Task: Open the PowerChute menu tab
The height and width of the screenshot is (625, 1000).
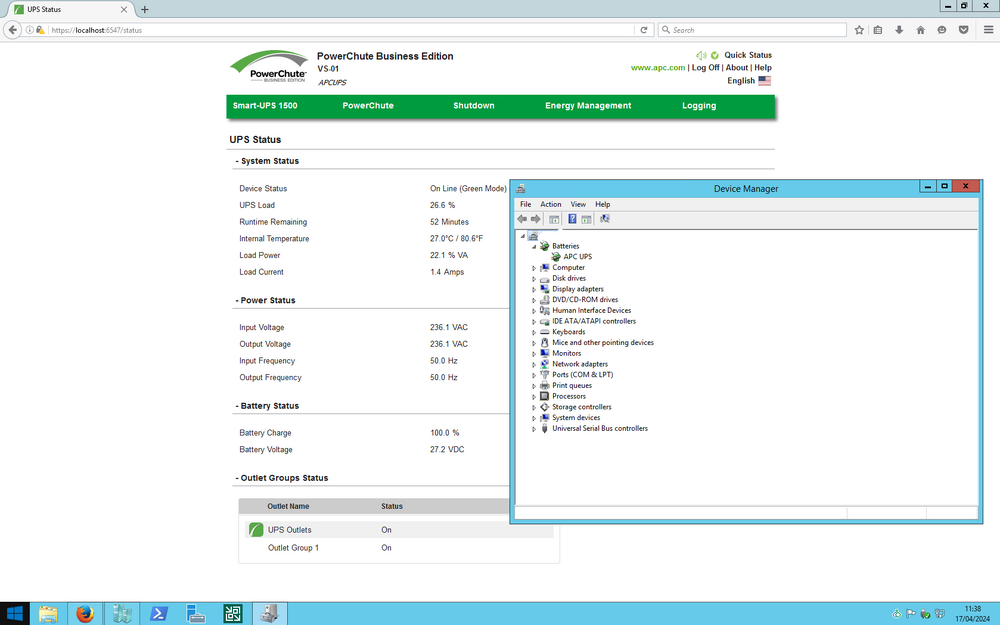Action: (368, 106)
